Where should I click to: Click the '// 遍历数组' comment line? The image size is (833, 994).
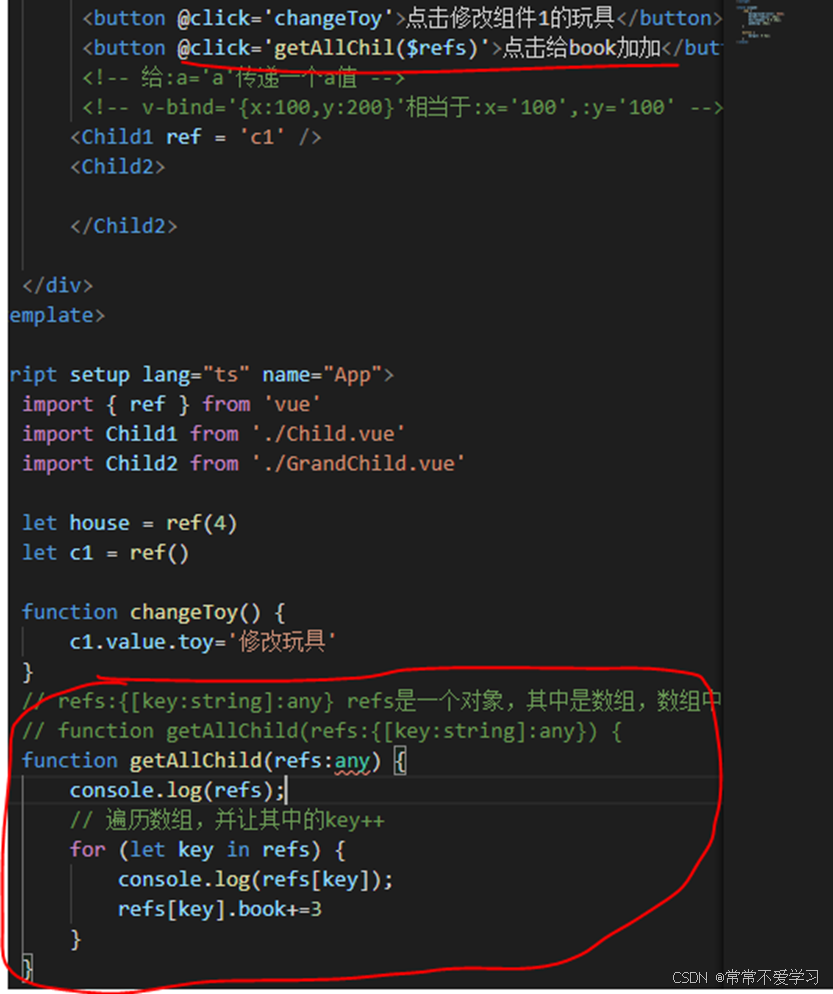point(227,820)
